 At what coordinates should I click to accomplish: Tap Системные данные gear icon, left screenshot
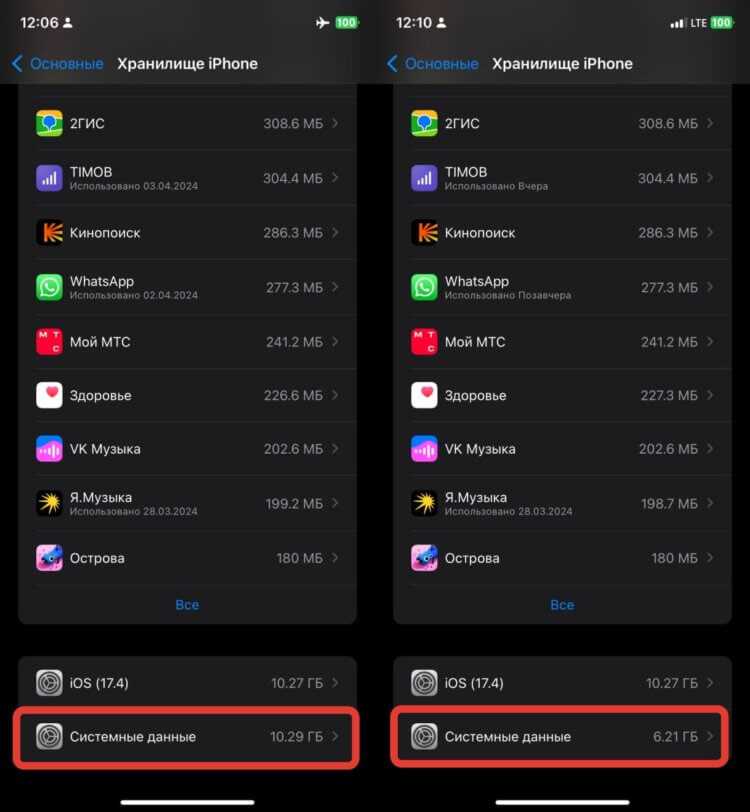tap(49, 736)
